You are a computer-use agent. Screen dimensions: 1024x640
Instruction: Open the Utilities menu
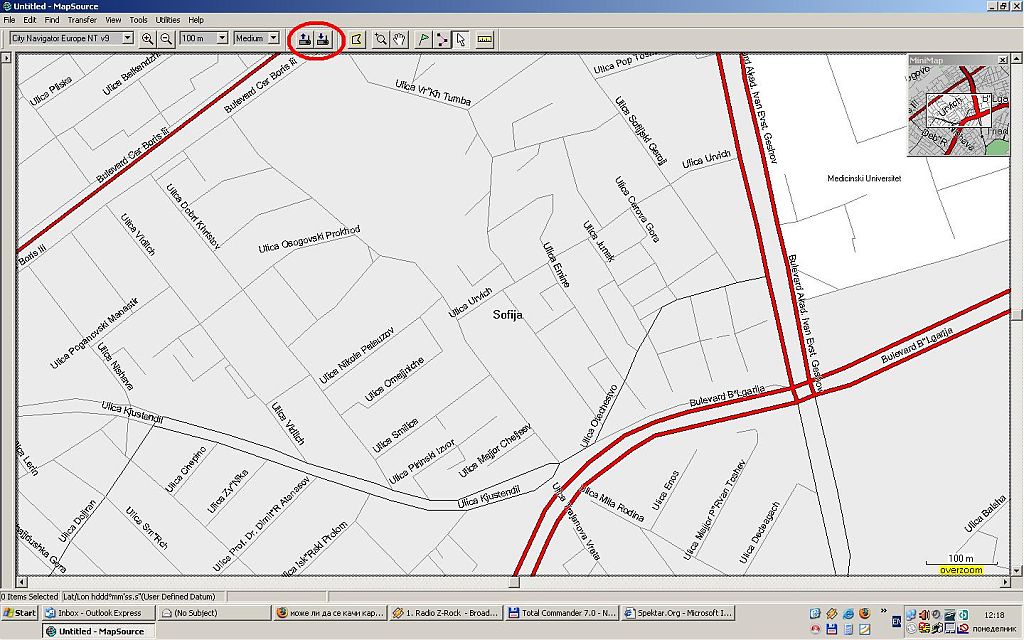click(x=167, y=20)
